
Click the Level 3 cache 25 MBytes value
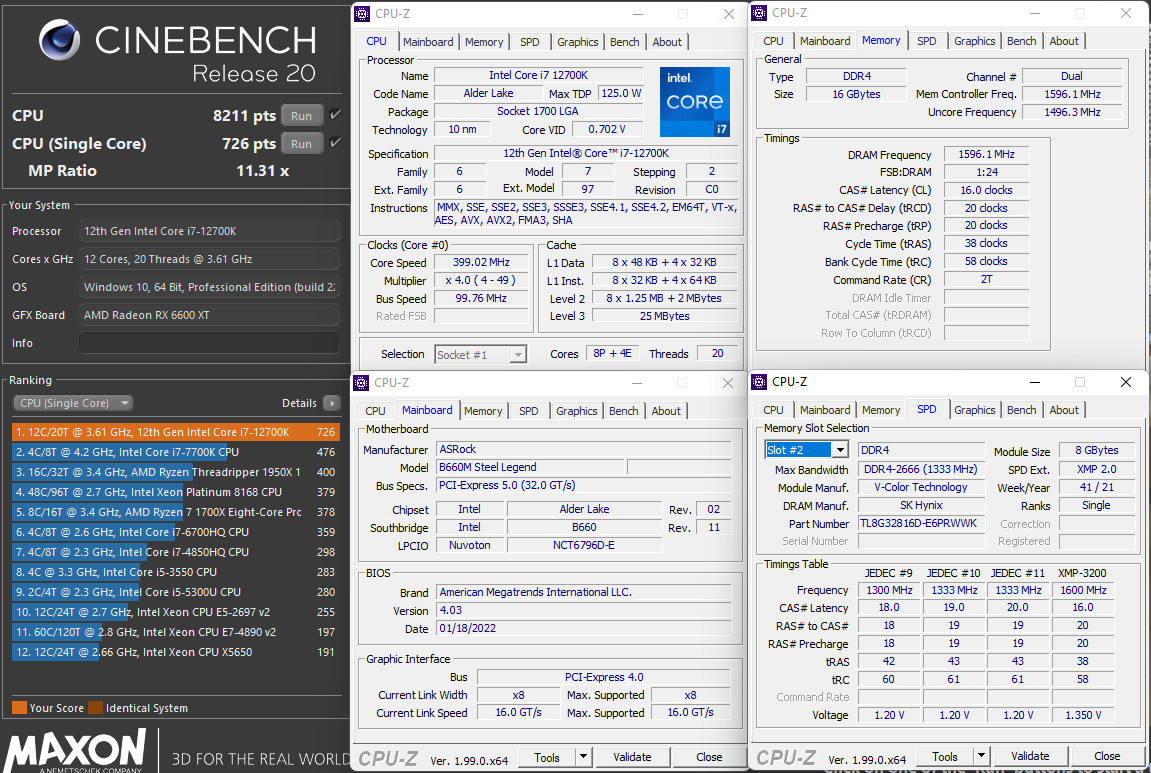[664, 316]
